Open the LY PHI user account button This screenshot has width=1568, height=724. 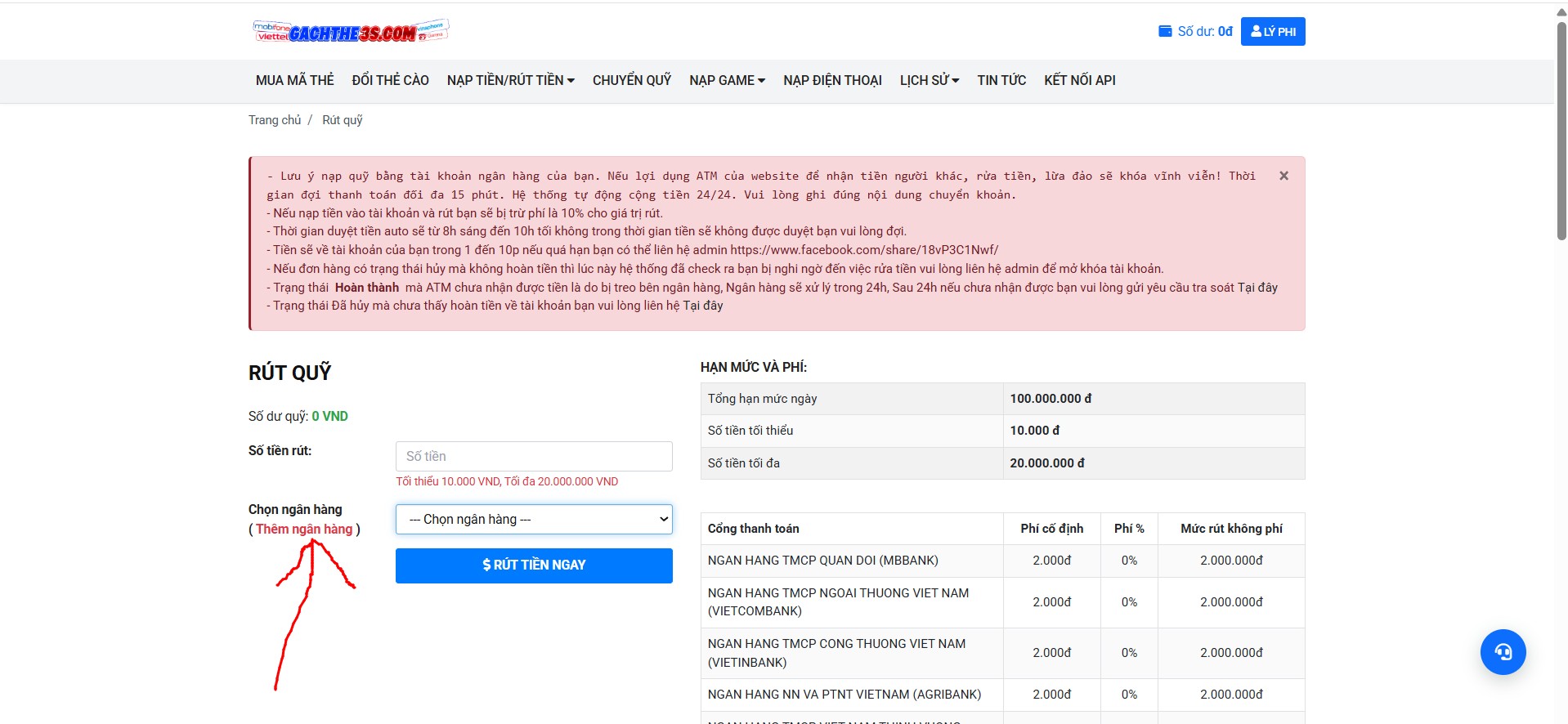(x=1273, y=31)
